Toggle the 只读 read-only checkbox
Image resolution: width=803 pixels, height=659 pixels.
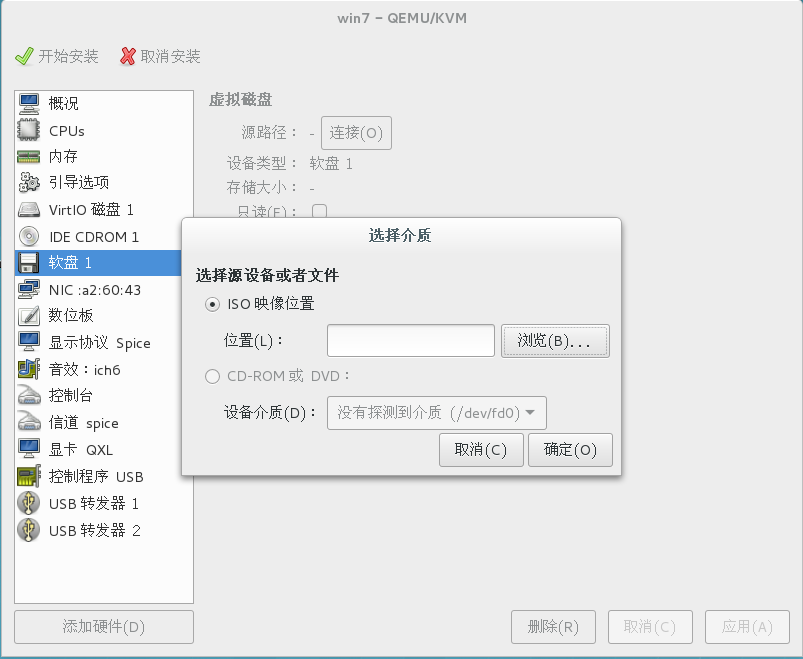coord(320,211)
